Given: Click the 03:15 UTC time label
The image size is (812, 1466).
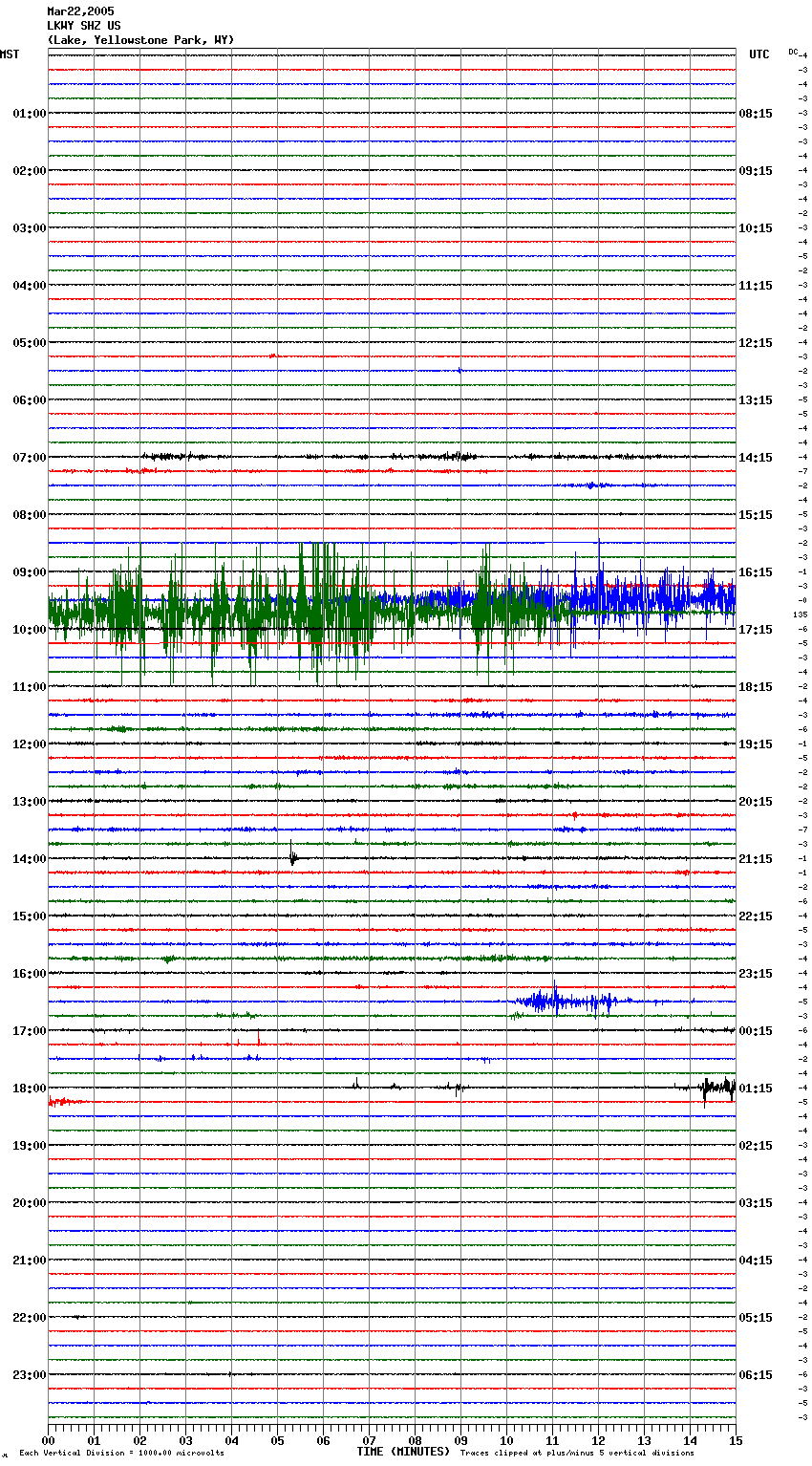Looking at the screenshot, I should pyautogui.click(x=756, y=1203).
